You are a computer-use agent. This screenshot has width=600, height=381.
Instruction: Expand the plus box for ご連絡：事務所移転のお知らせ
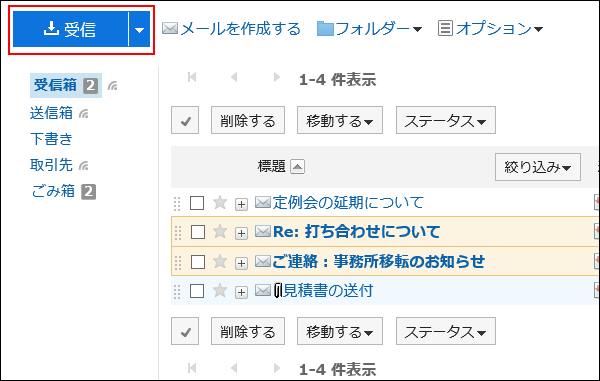[241, 263]
